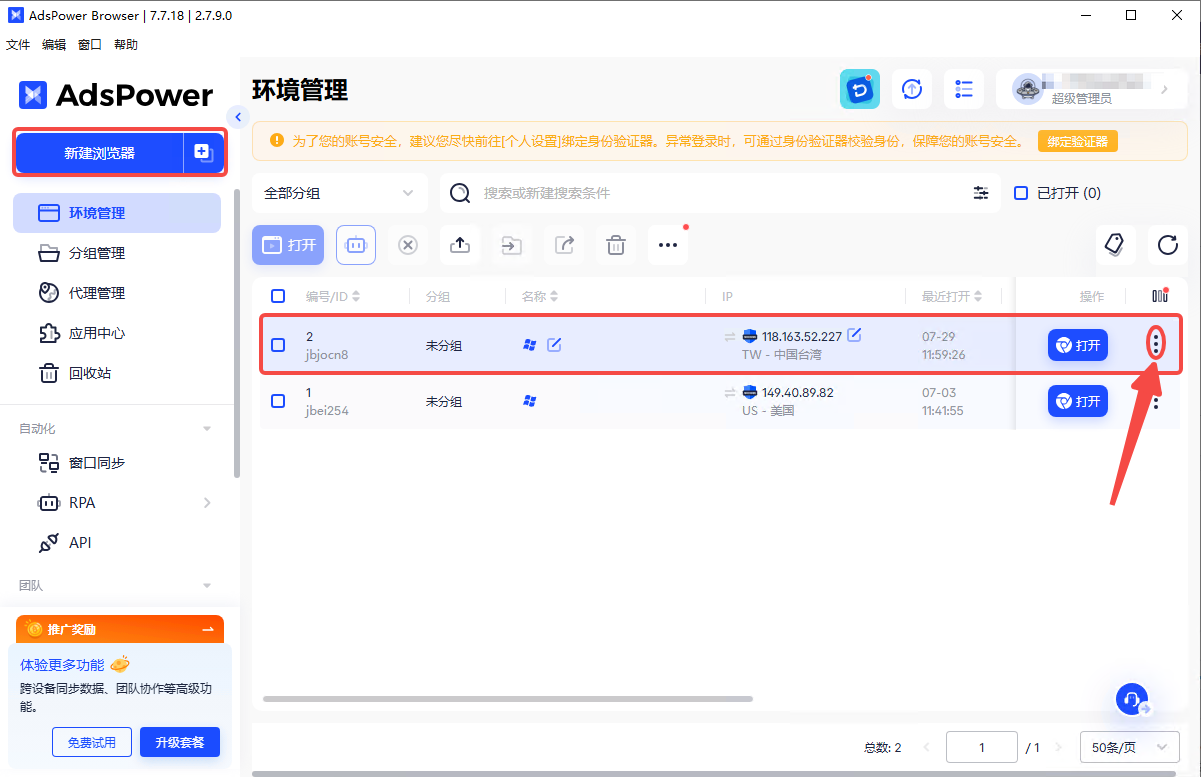Toggle the 已打开 (0) checkbox

pos(1021,193)
